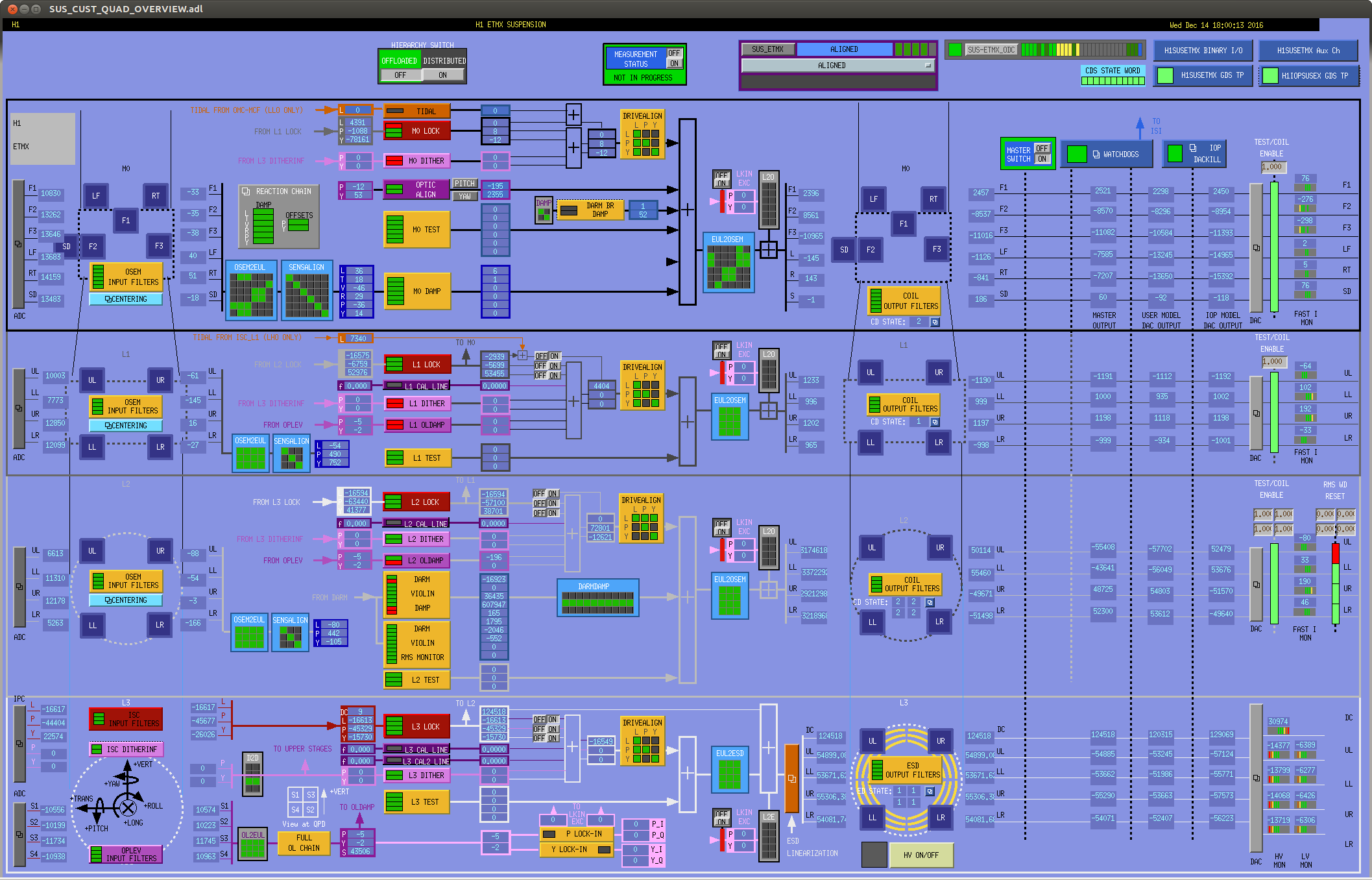
Task: Open the EUL2ESD matrix block
Action: 730,770
